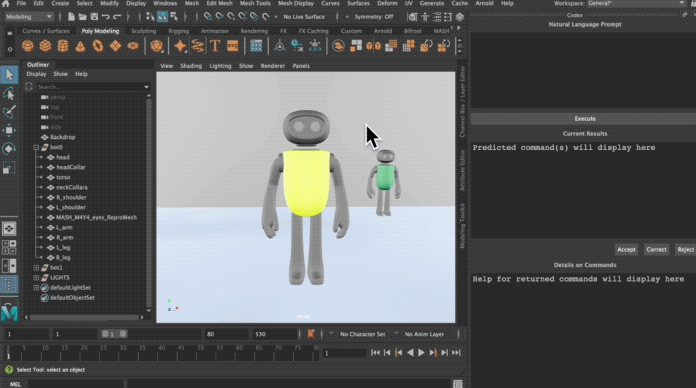Select the Move tool in toolbox

point(9,130)
